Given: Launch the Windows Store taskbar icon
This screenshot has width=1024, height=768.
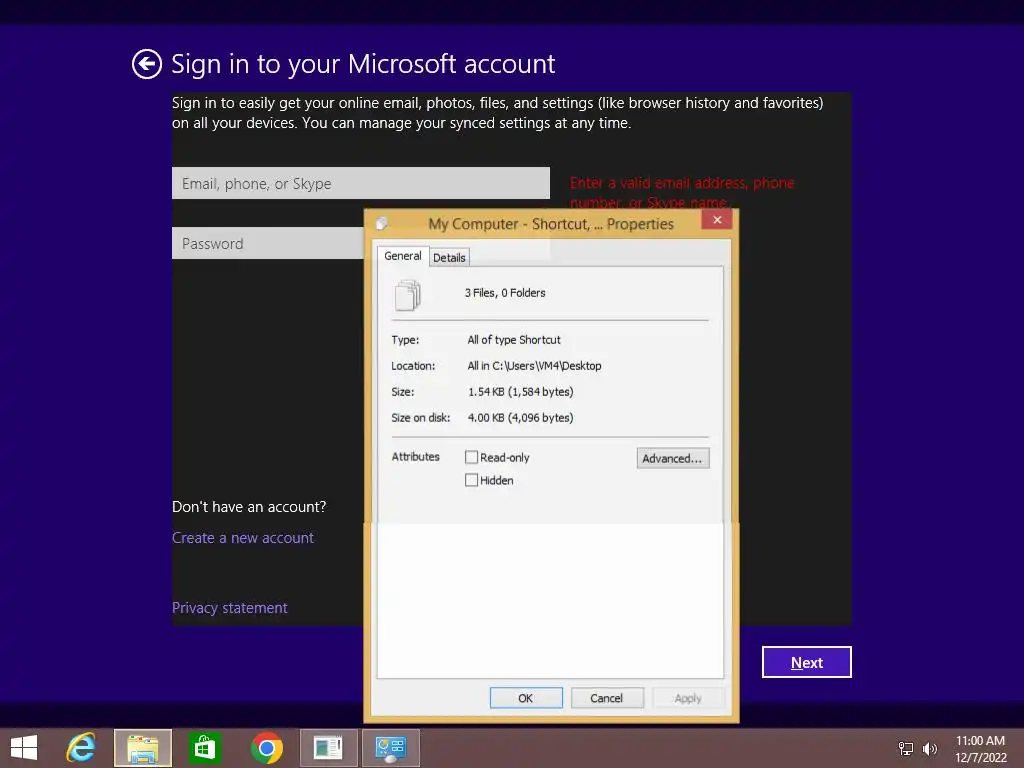Looking at the screenshot, I should [x=204, y=748].
